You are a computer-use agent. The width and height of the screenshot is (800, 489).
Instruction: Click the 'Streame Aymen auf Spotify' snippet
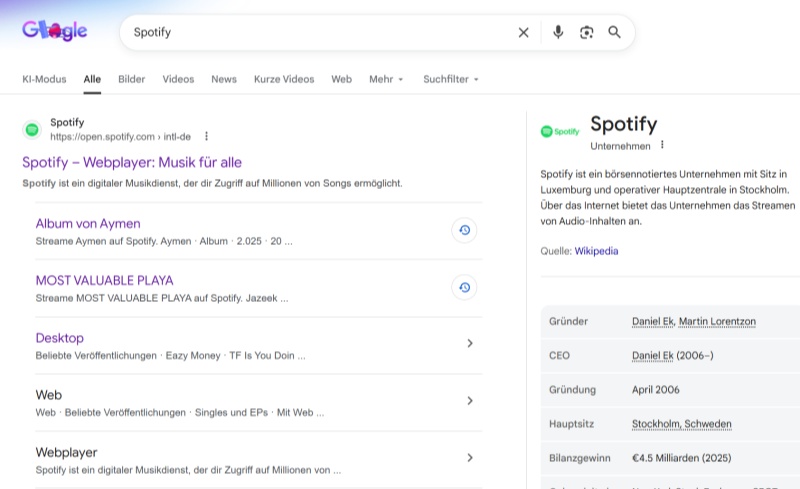coord(164,241)
